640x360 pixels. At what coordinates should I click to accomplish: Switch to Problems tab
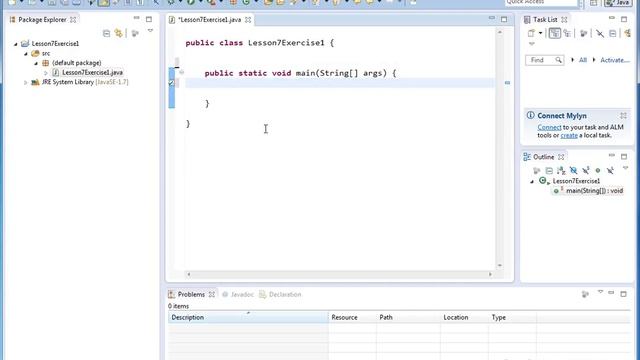coord(191,294)
